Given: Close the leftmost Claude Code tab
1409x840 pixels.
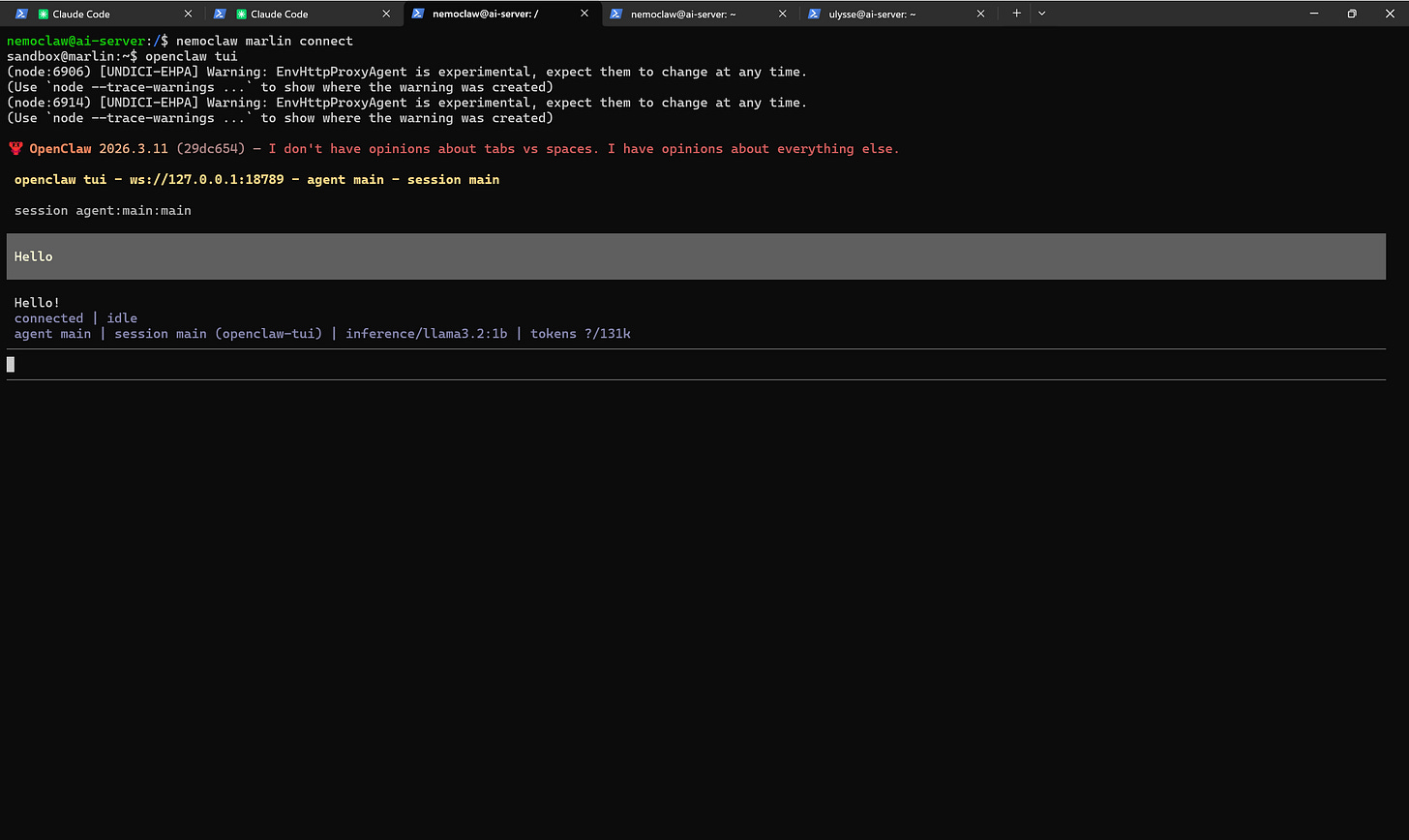Looking at the screenshot, I should [189, 14].
